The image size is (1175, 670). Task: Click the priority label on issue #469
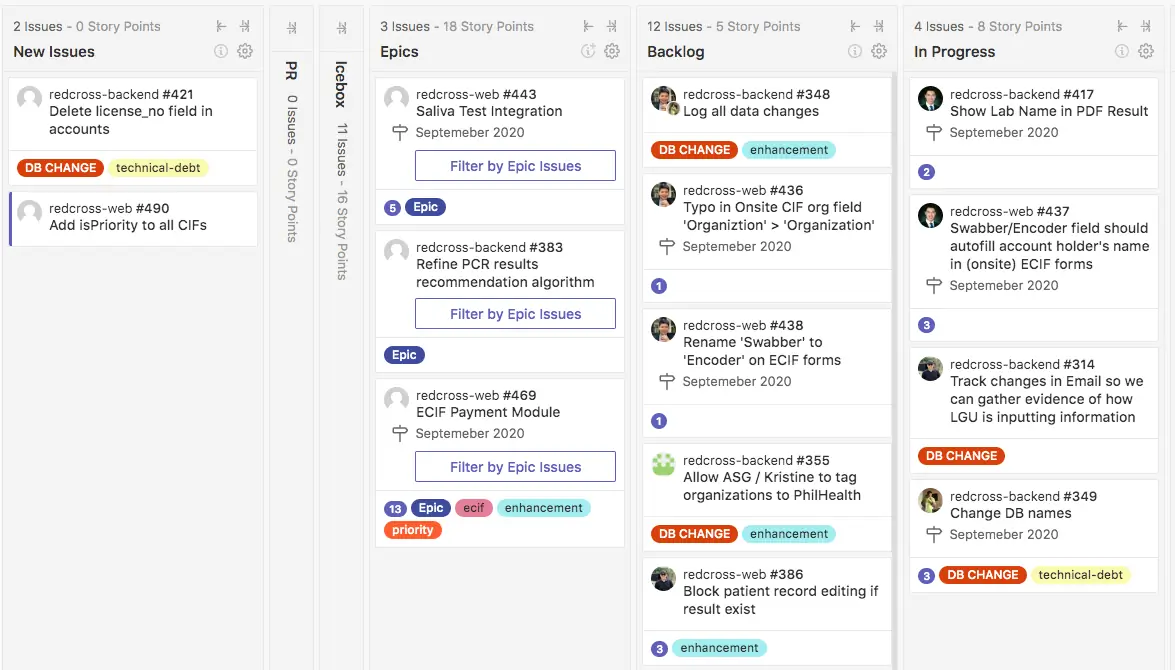(413, 530)
